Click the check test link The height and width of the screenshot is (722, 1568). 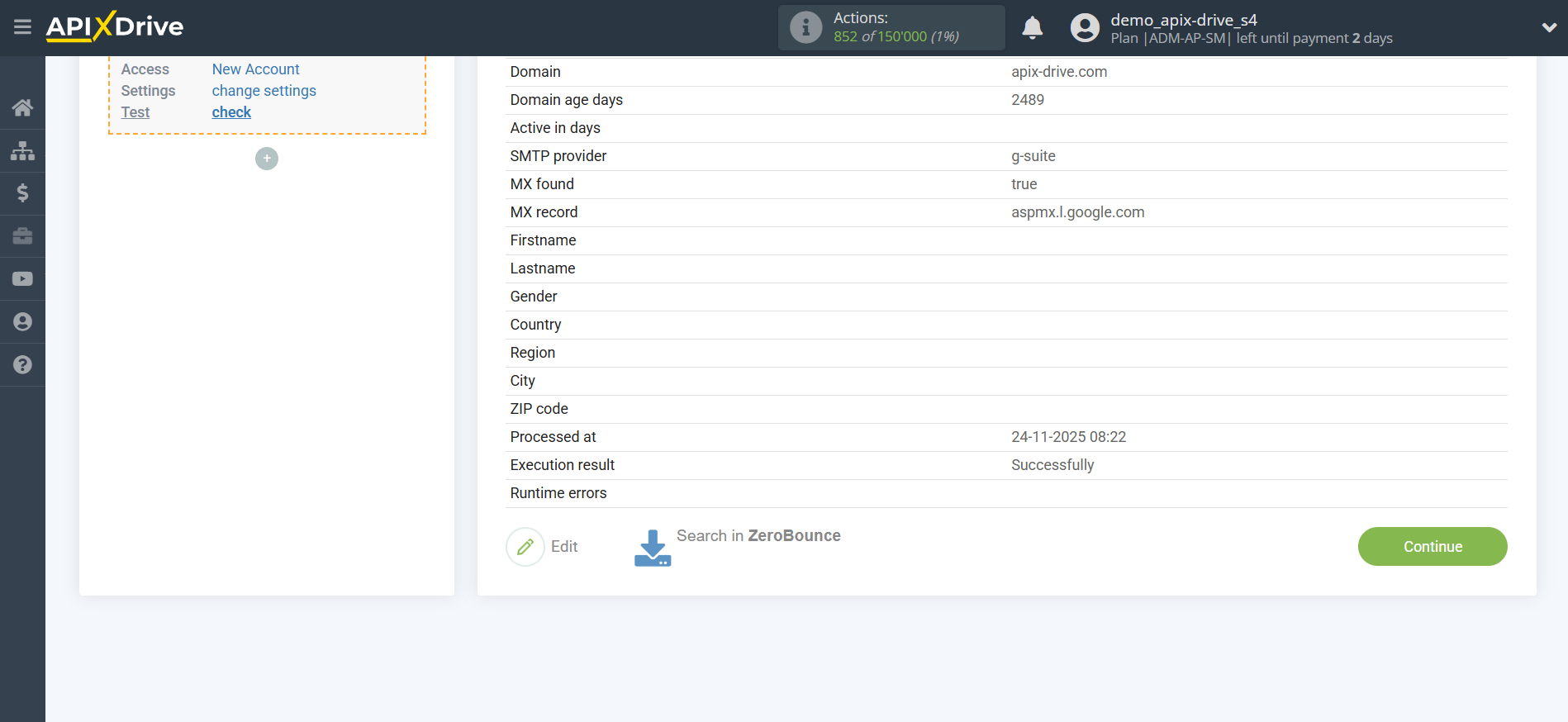point(231,112)
